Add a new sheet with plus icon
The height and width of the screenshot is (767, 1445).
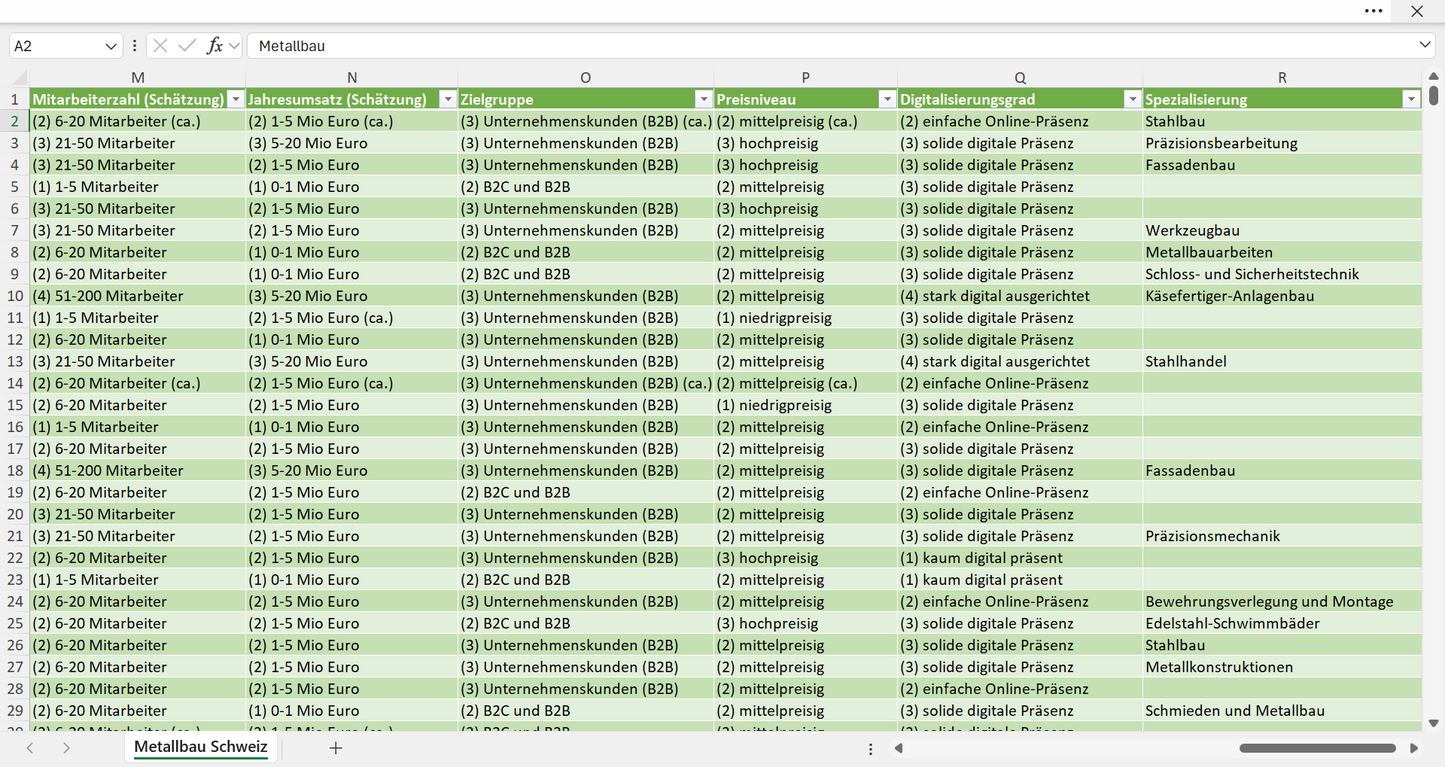(x=336, y=747)
